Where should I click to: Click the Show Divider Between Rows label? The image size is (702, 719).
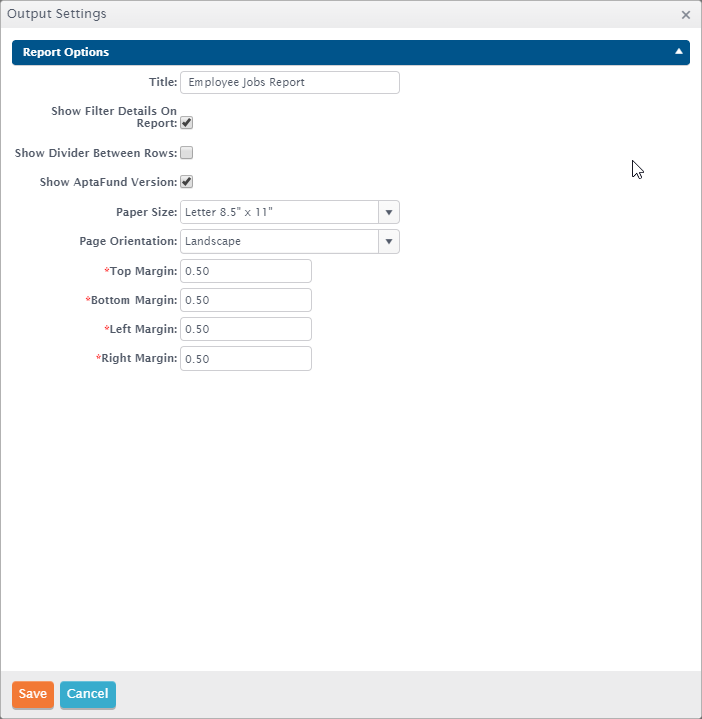pyautogui.click(x=96, y=153)
